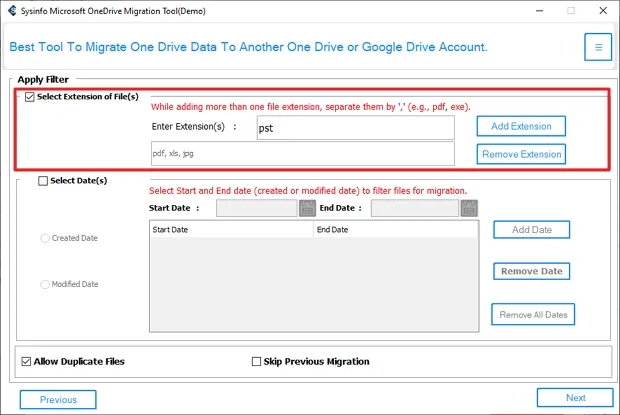The width and height of the screenshot is (620, 415).
Task: Select the Modified Date radio button
Action: (x=46, y=284)
